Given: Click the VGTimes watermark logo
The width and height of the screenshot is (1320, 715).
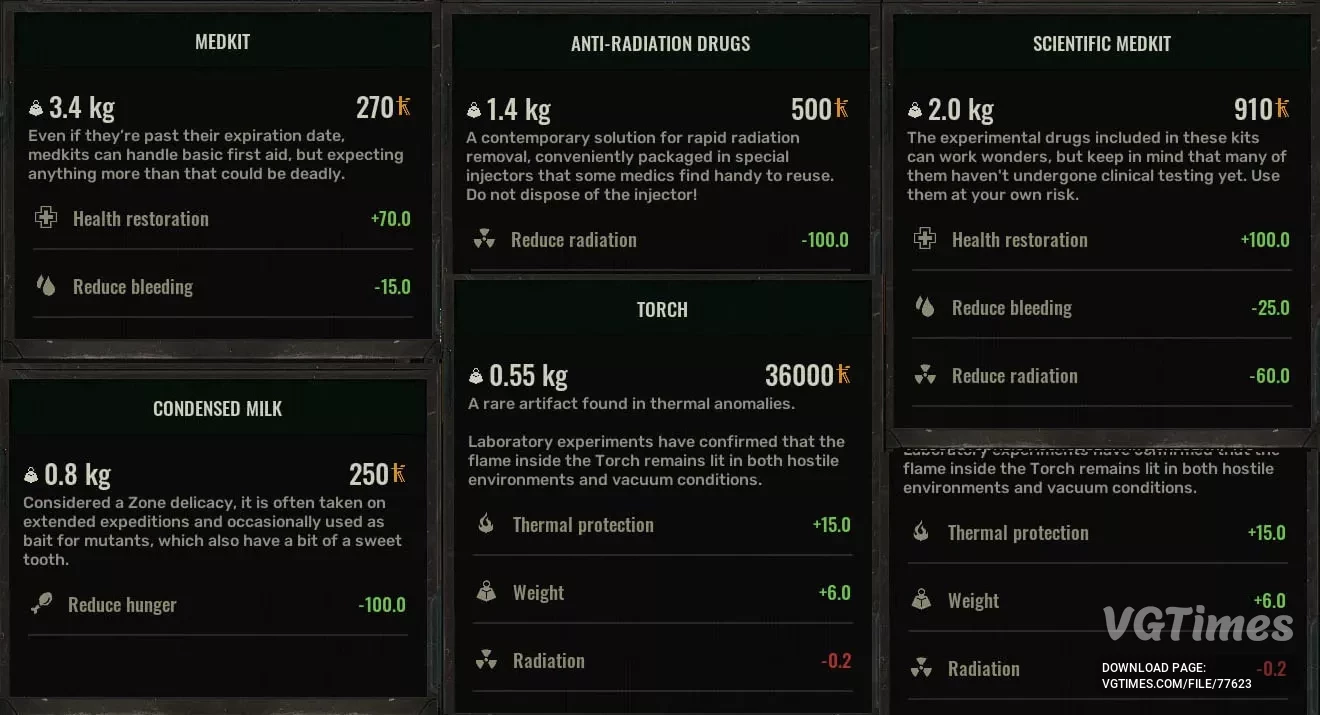Looking at the screenshot, I should pos(1198,623).
